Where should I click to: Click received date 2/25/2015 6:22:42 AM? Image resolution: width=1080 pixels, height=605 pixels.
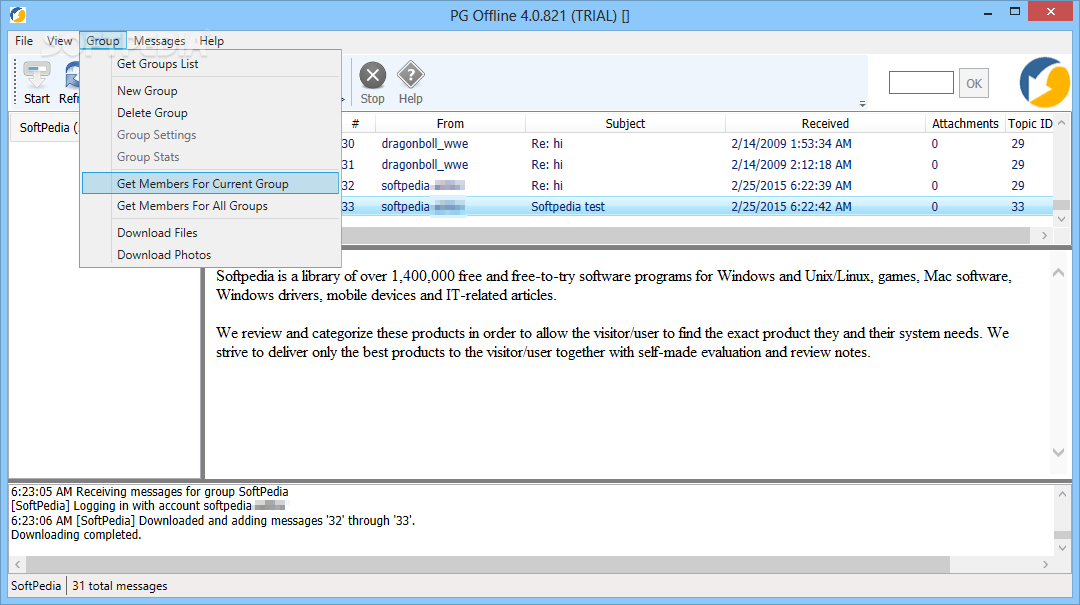[791, 206]
